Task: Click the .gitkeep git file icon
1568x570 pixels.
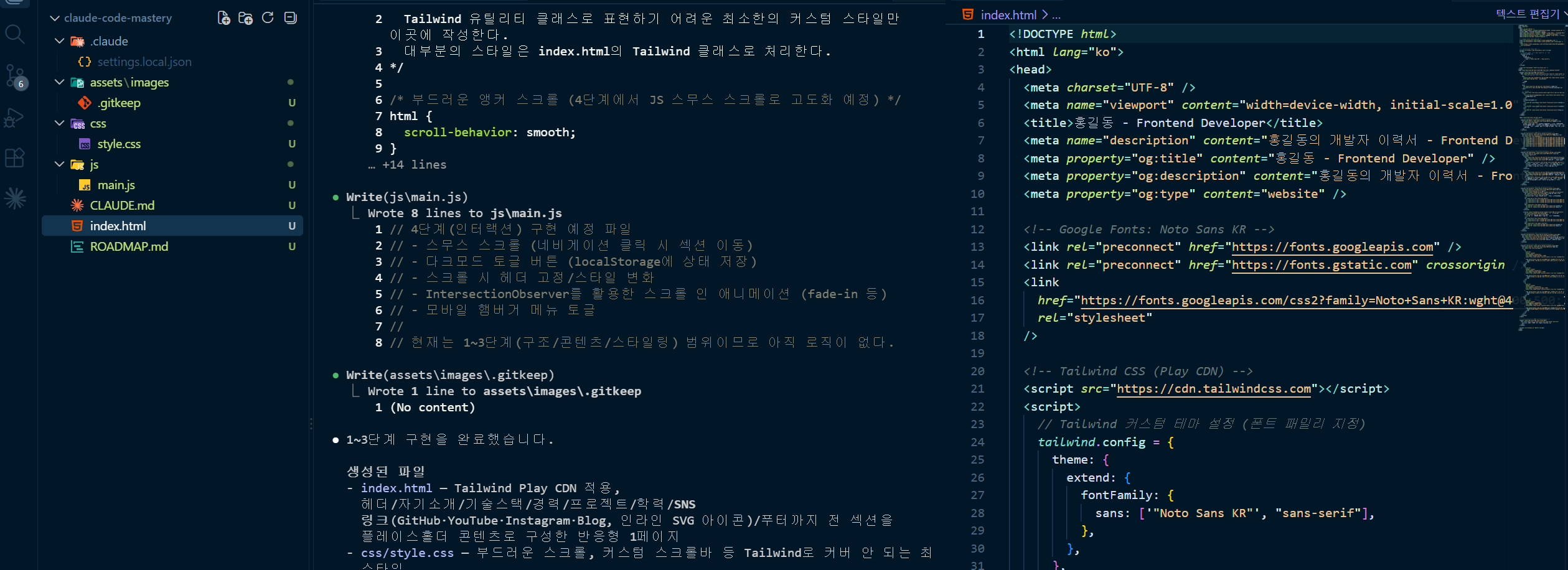Action: pos(85,103)
